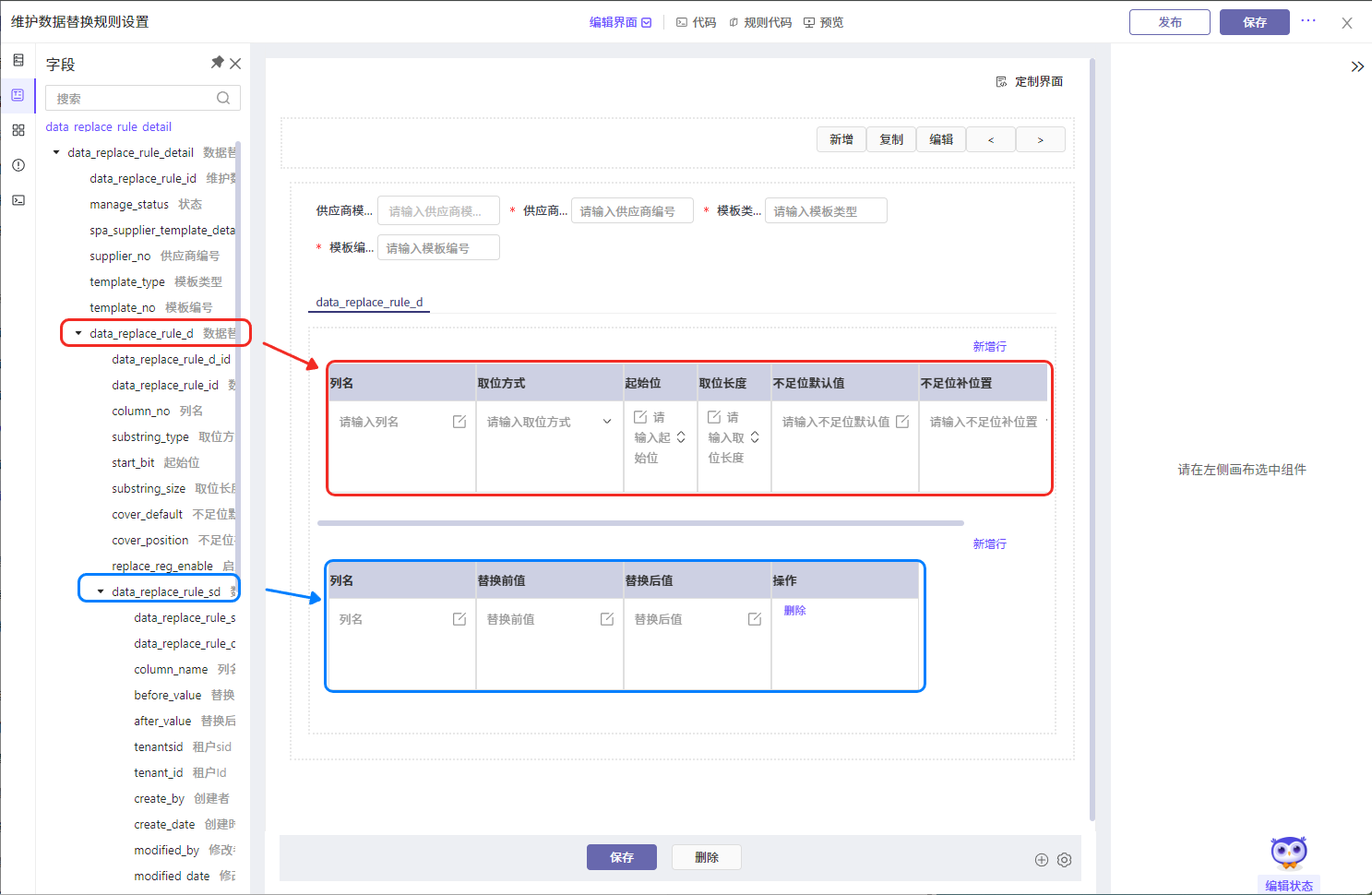Click the 起始位 number stepper arrows
Image resolution: width=1372 pixels, height=895 pixels.
pyautogui.click(x=681, y=437)
